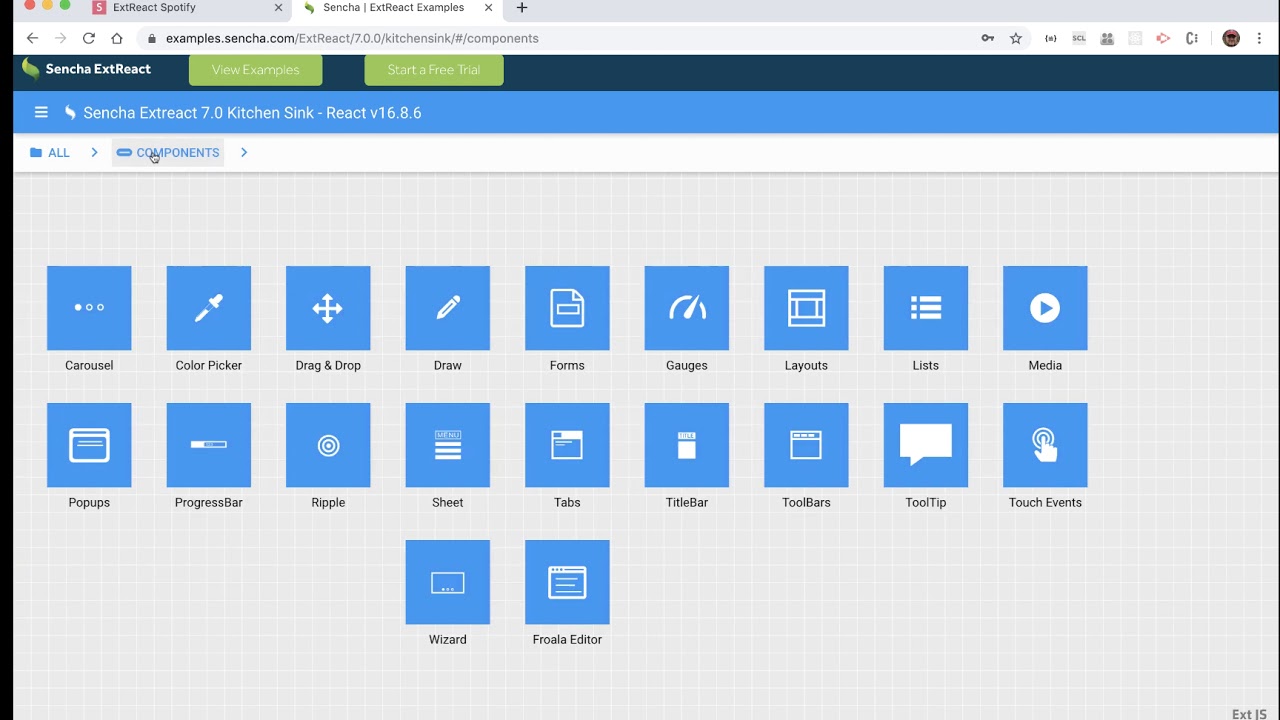The height and width of the screenshot is (720, 1280).
Task: Reload the current page
Action: [x=89, y=38]
